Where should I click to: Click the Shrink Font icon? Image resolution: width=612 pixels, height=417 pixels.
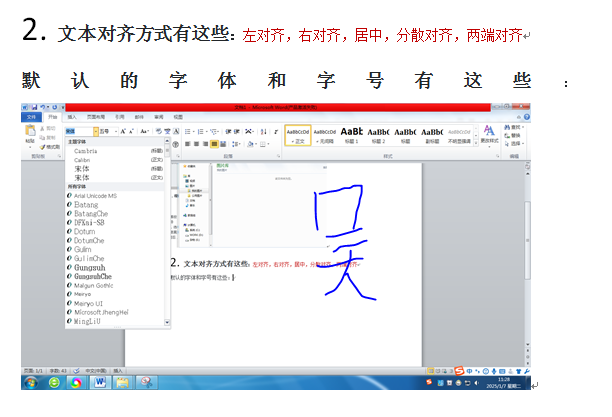point(131,131)
